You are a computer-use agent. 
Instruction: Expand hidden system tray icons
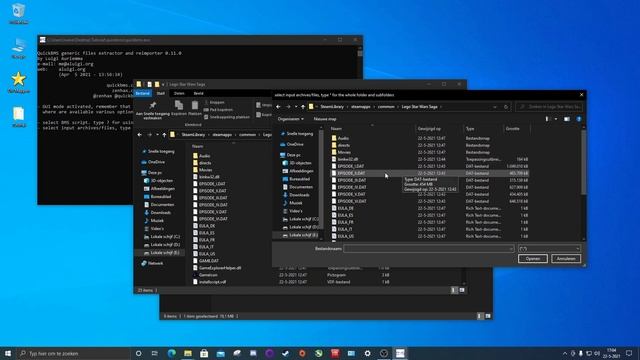pyautogui.click(x=565, y=353)
